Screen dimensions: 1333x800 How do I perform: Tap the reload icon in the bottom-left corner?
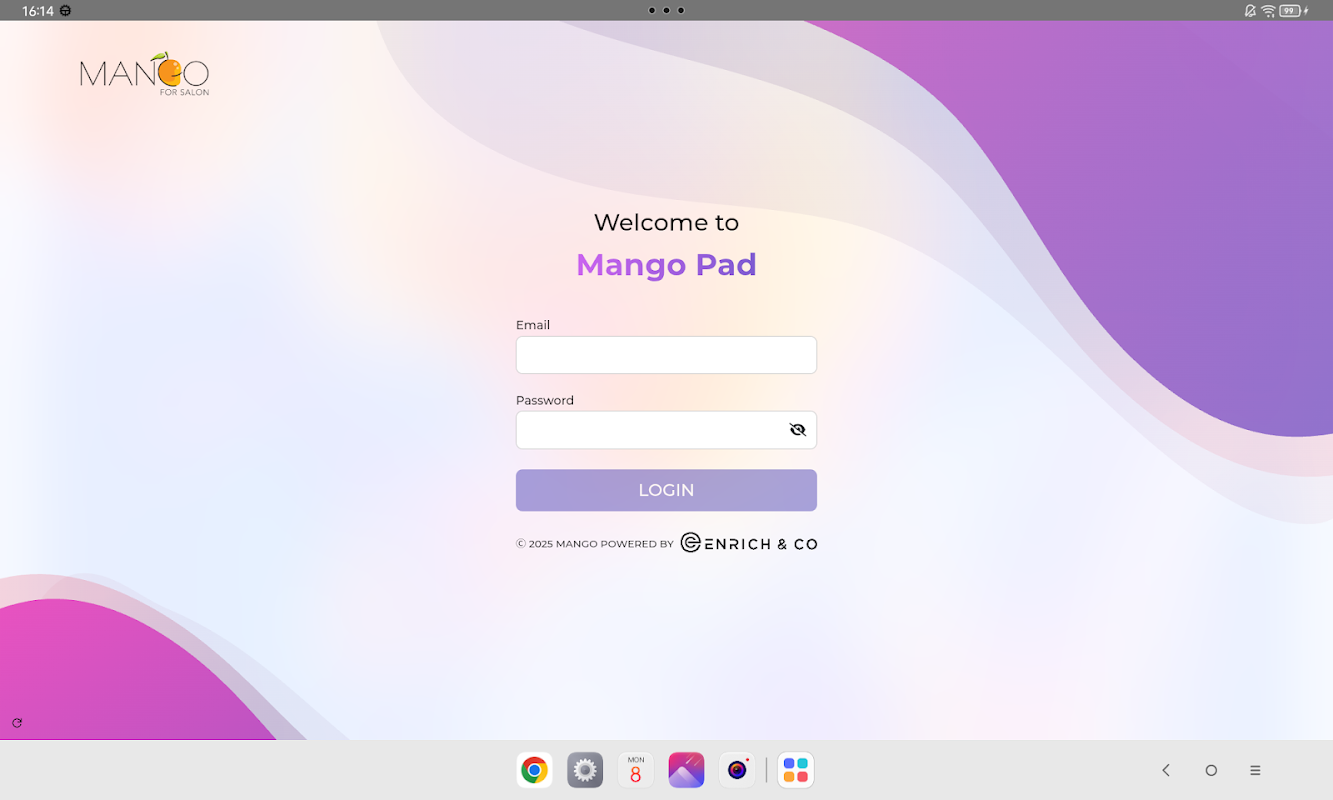tap(17, 722)
